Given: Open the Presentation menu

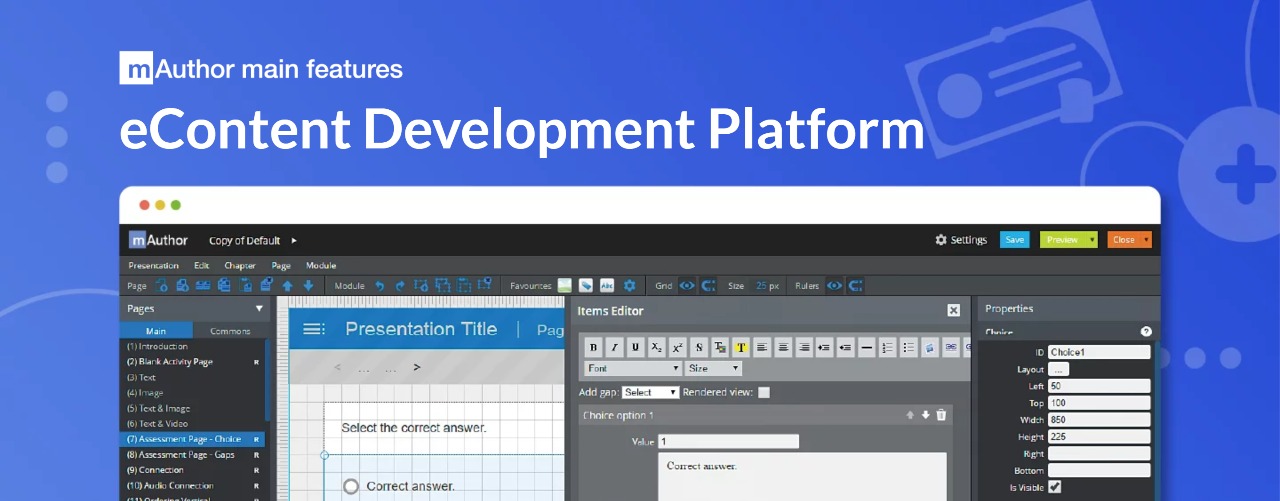Looking at the screenshot, I should 154,266.
